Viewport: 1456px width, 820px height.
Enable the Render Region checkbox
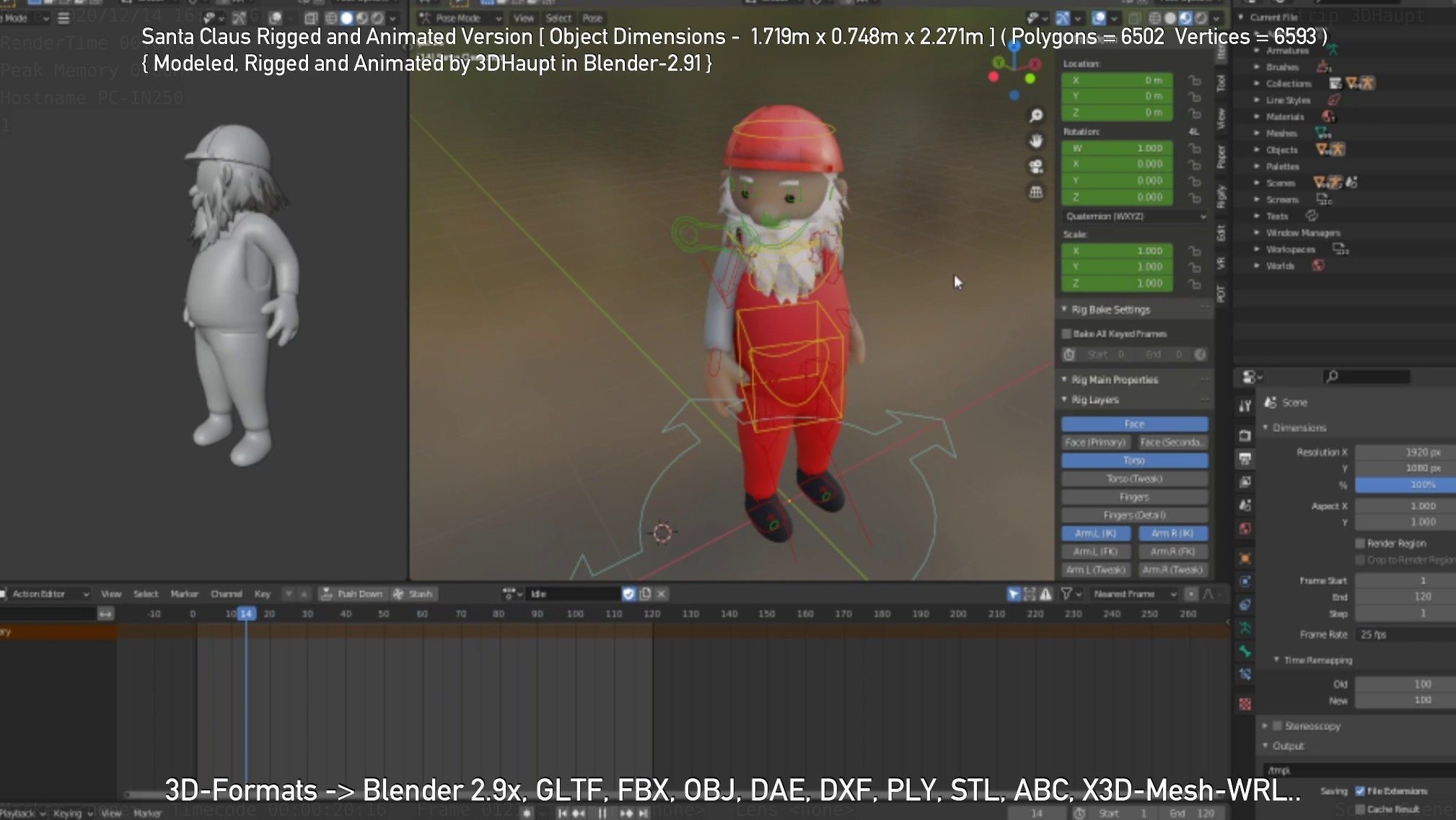(x=1360, y=543)
